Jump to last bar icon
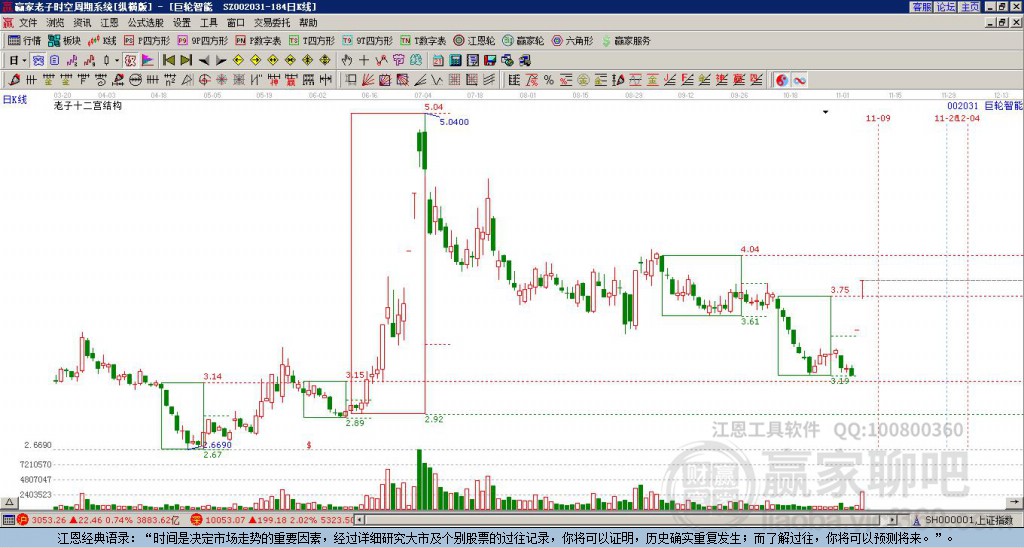The height and width of the screenshot is (548, 1024). pyautogui.click(x=186, y=60)
